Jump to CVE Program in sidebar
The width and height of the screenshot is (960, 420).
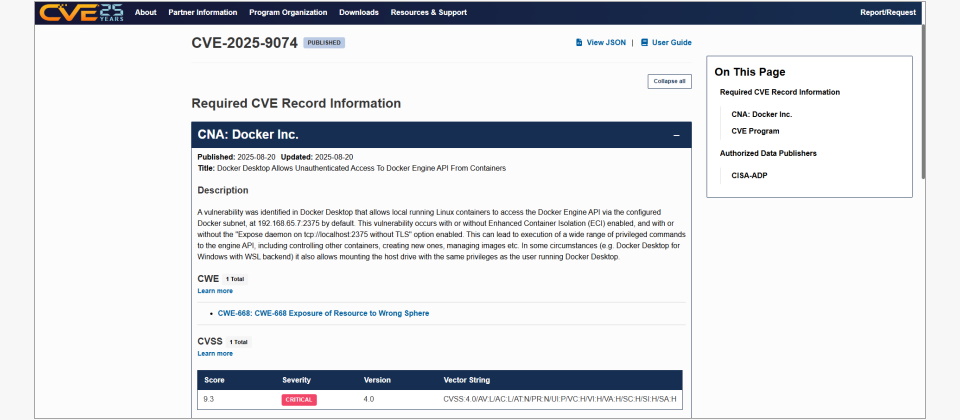point(755,131)
